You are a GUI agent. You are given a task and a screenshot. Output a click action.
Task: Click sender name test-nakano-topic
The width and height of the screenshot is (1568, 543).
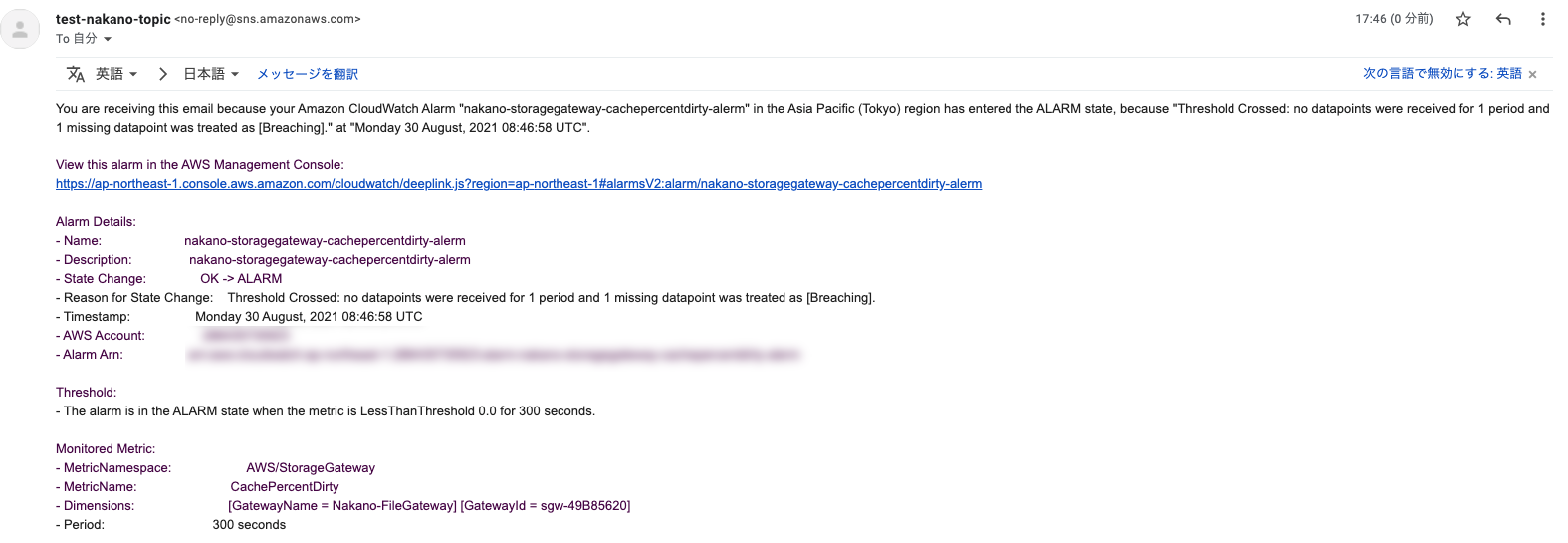click(x=113, y=19)
